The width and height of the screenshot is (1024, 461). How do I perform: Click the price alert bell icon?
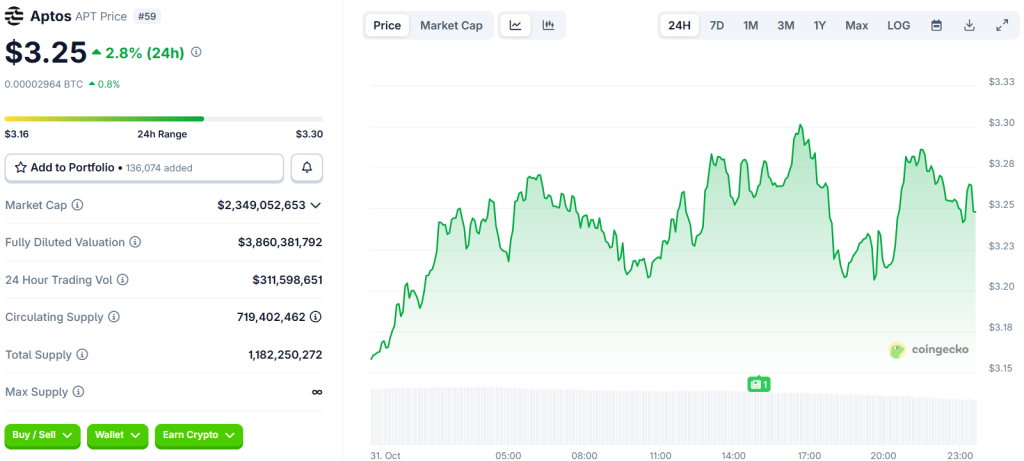coord(307,168)
